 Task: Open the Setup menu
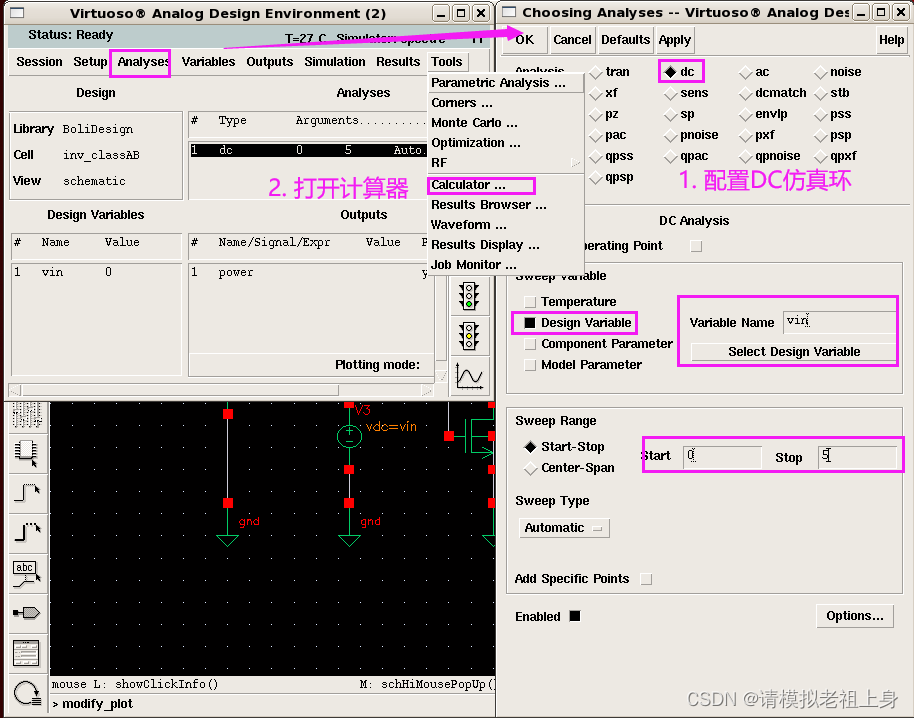point(90,62)
